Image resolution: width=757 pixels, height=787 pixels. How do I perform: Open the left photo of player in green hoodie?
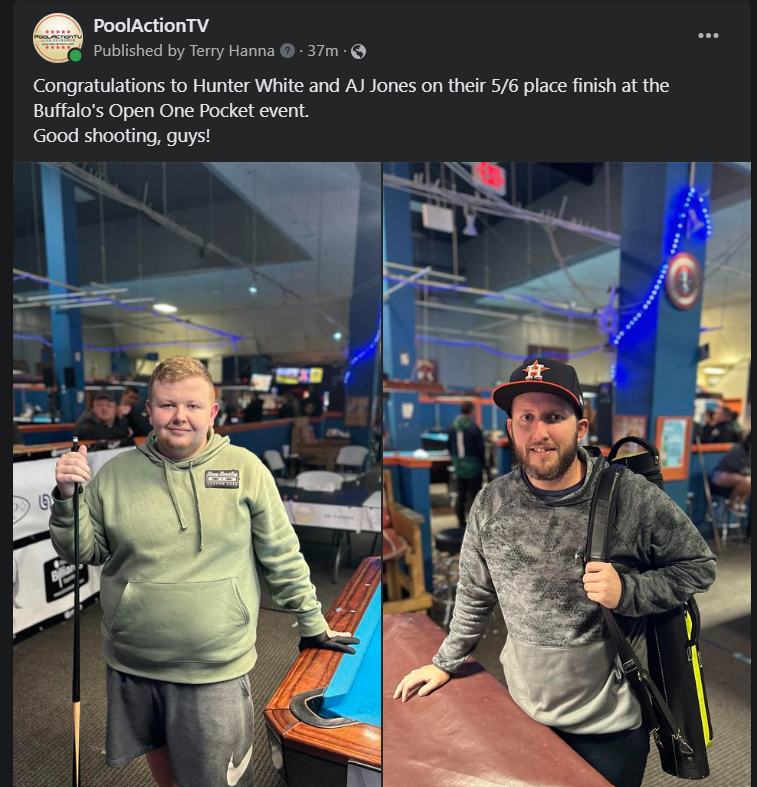[197, 474]
